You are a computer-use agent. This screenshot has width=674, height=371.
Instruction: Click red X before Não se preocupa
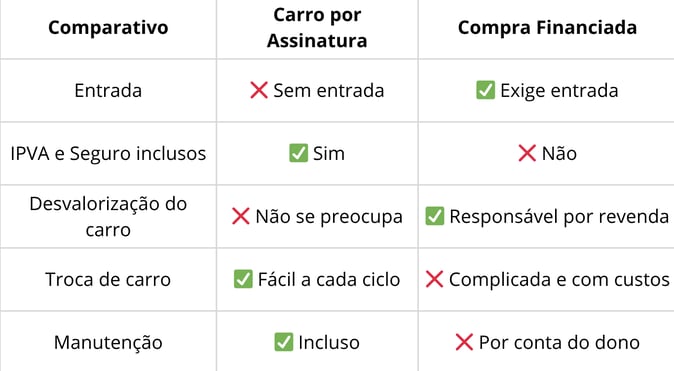point(241,216)
